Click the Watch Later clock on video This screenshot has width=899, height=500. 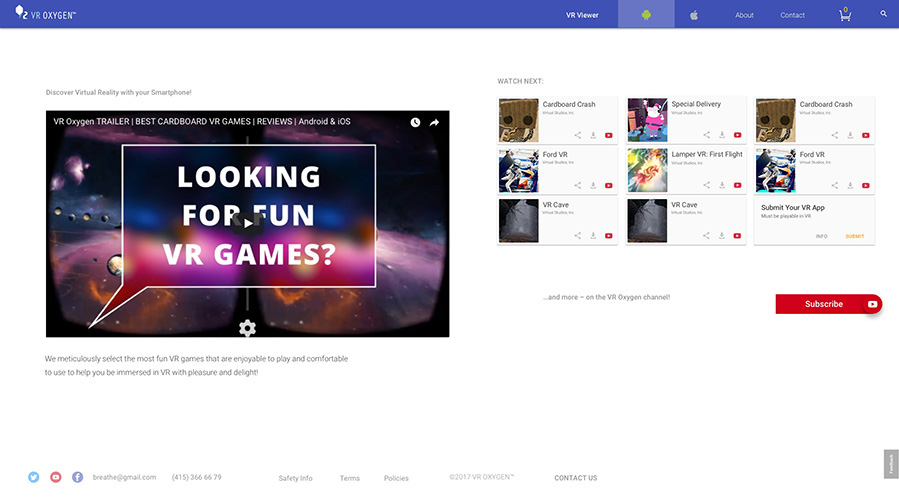(415, 122)
